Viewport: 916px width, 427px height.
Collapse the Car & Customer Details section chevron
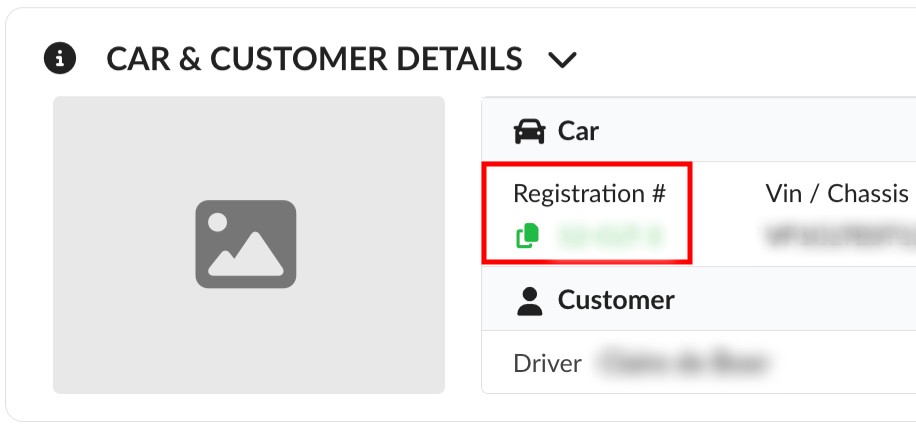tap(563, 60)
